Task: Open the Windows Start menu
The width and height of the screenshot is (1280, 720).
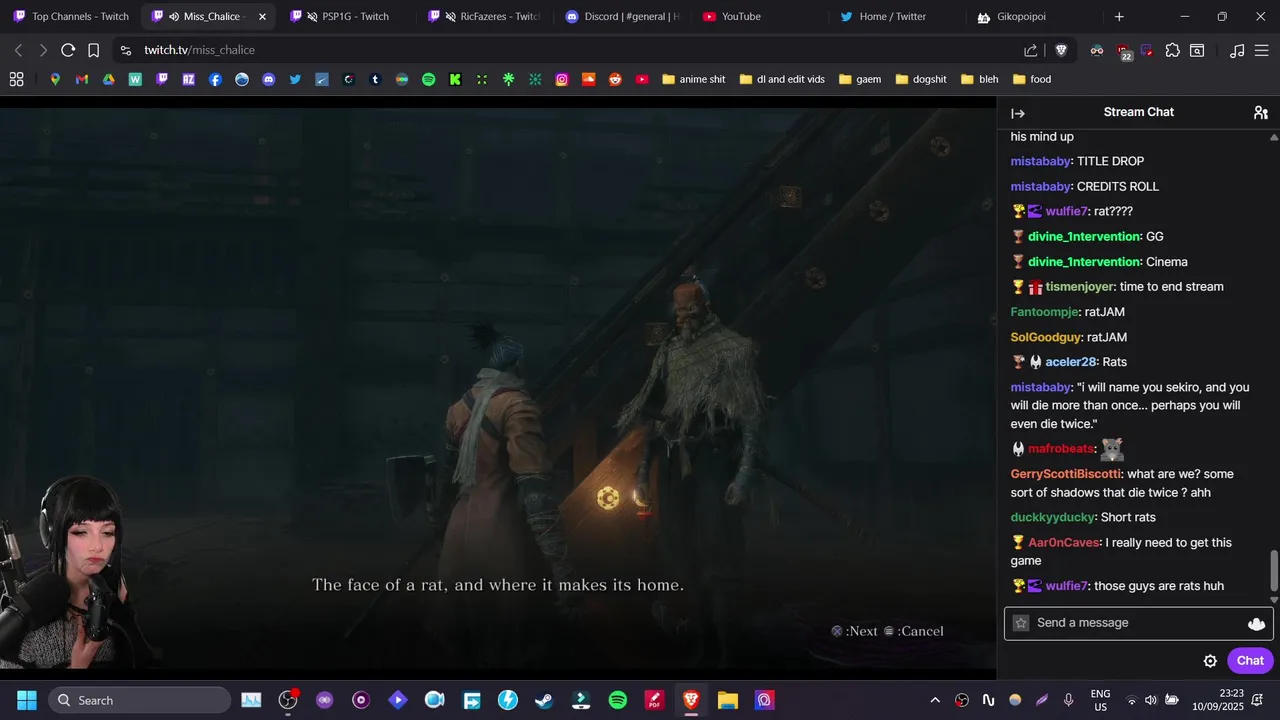Action: click(x=27, y=700)
